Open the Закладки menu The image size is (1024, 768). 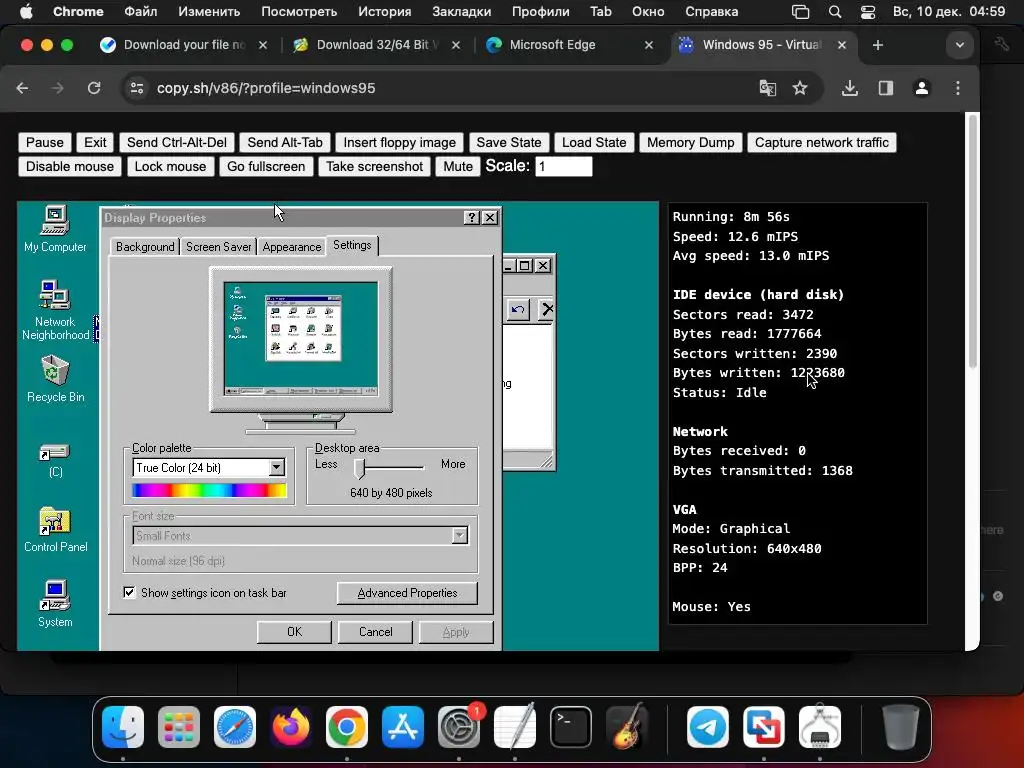coord(461,12)
